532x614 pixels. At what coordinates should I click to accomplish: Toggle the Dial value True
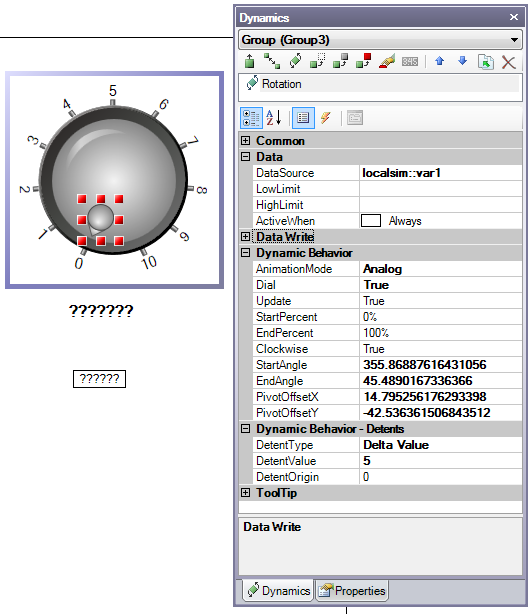tap(440, 285)
